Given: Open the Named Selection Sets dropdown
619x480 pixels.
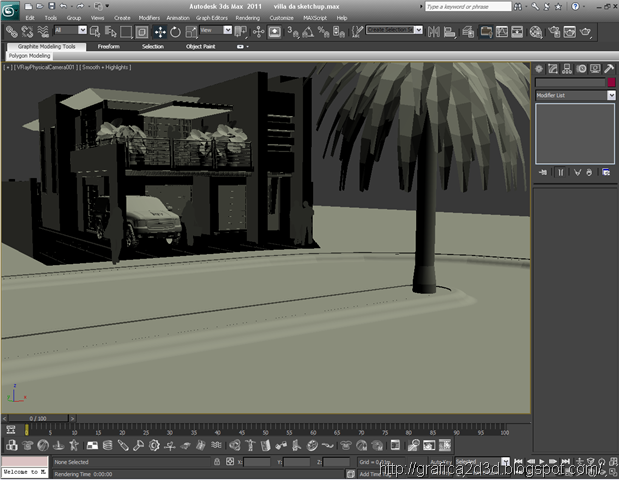Looking at the screenshot, I should pos(394,31).
